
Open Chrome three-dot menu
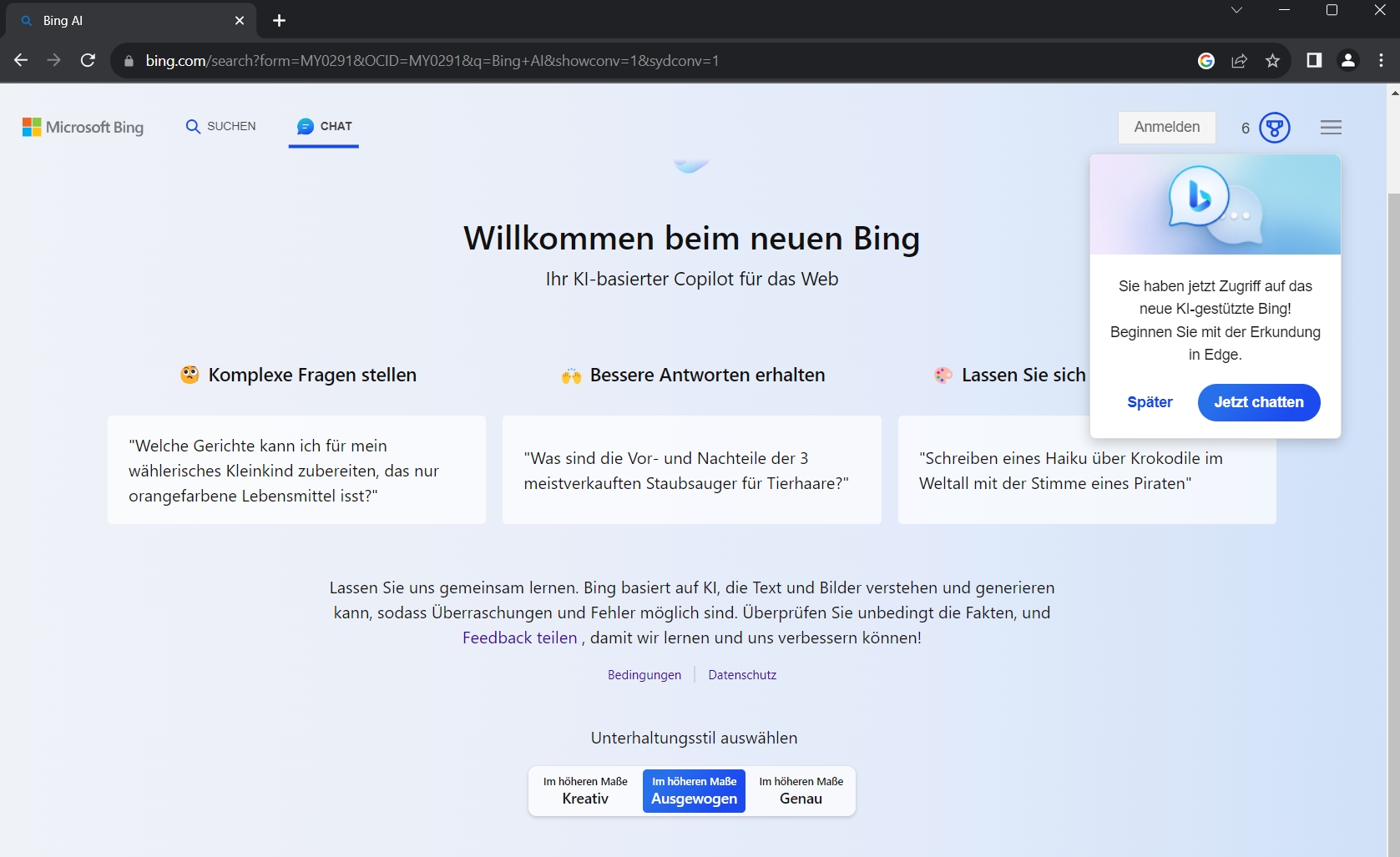click(x=1381, y=60)
